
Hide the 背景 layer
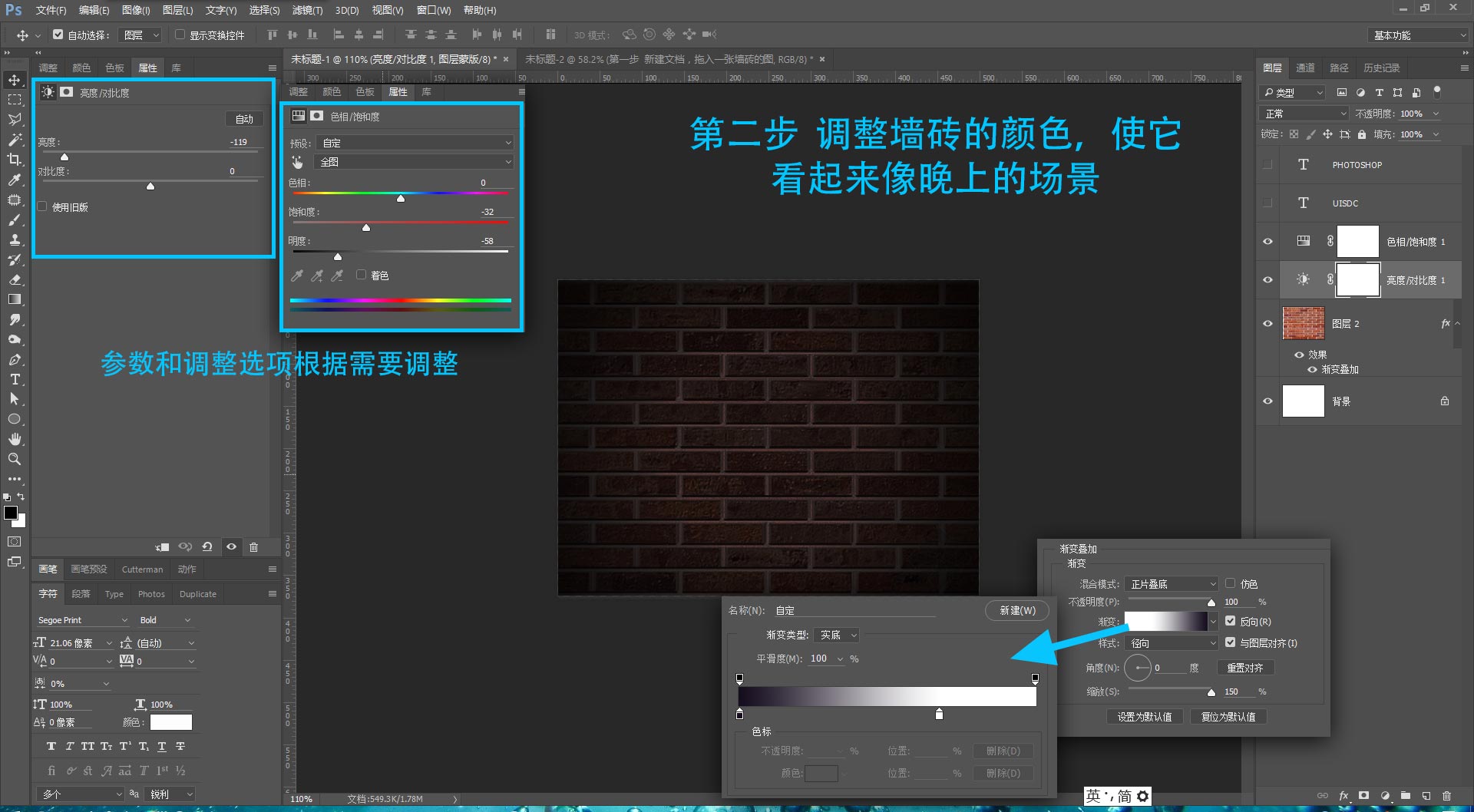point(1267,401)
